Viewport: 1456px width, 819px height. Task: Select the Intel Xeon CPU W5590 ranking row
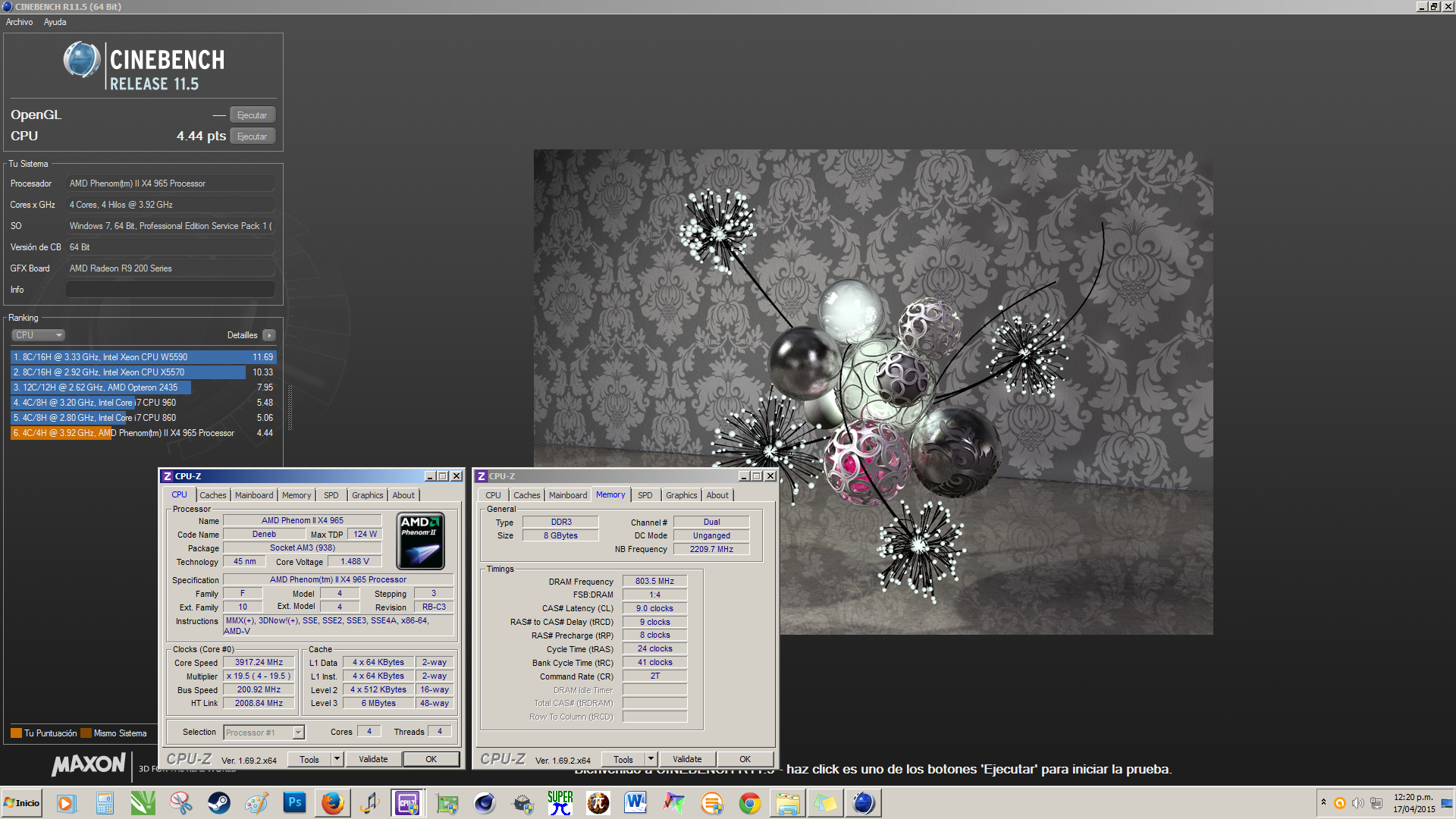(143, 357)
